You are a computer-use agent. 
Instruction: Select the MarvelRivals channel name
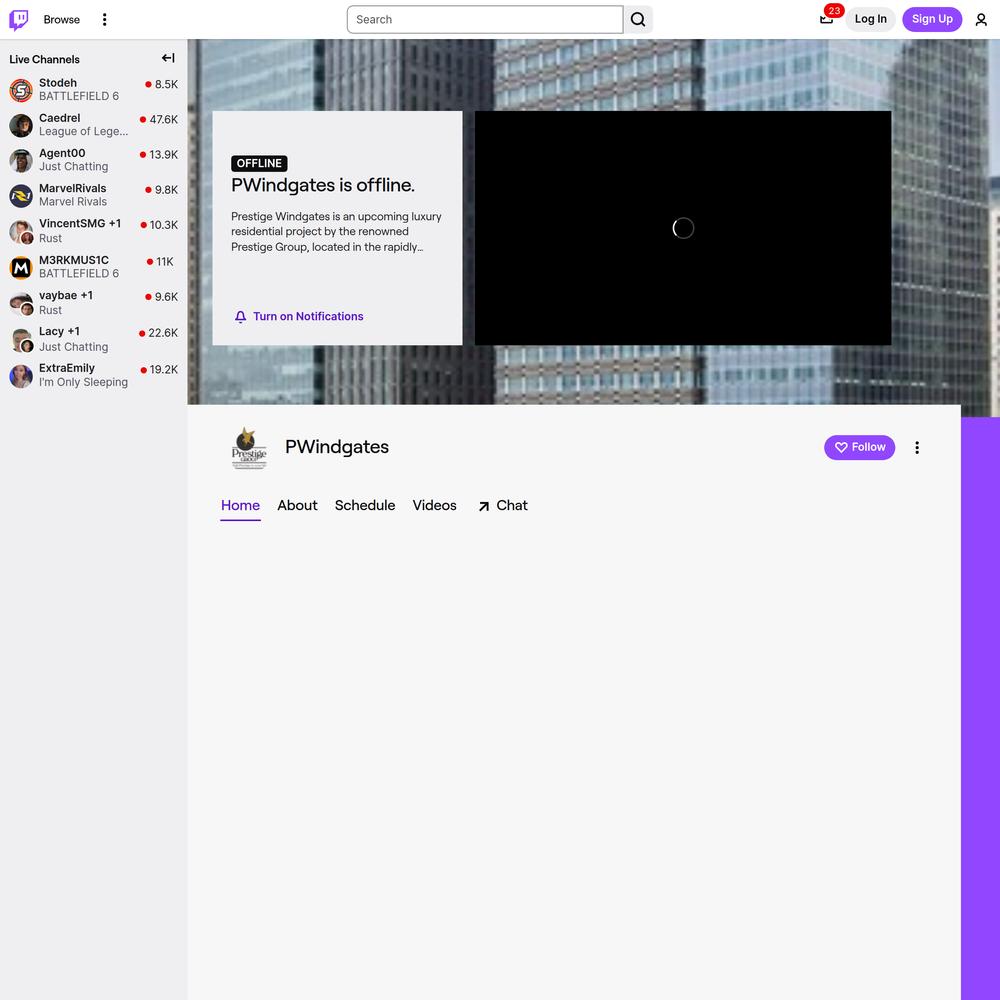[72, 188]
